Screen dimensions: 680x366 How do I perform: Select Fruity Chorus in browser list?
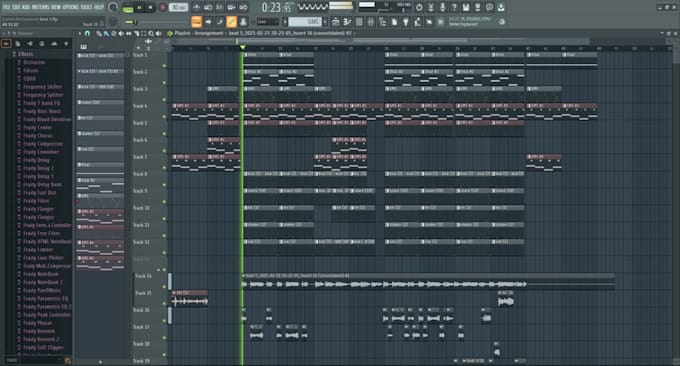(38, 136)
